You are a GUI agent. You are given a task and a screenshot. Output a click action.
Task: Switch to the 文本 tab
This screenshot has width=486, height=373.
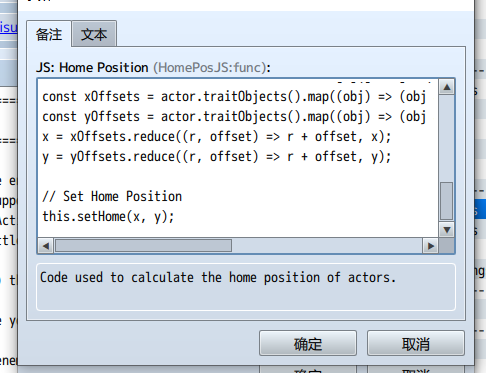(x=94, y=34)
